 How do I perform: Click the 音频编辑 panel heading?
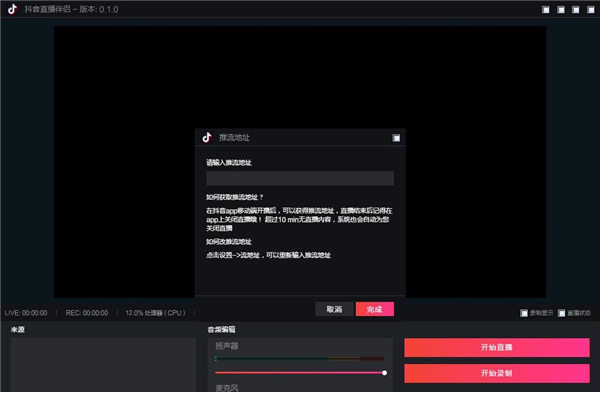(x=222, y=329)
